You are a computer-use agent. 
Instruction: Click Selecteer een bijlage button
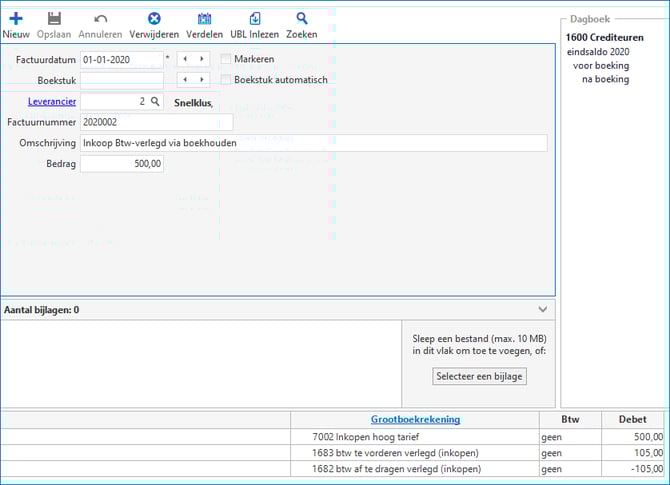click(480, 376)
